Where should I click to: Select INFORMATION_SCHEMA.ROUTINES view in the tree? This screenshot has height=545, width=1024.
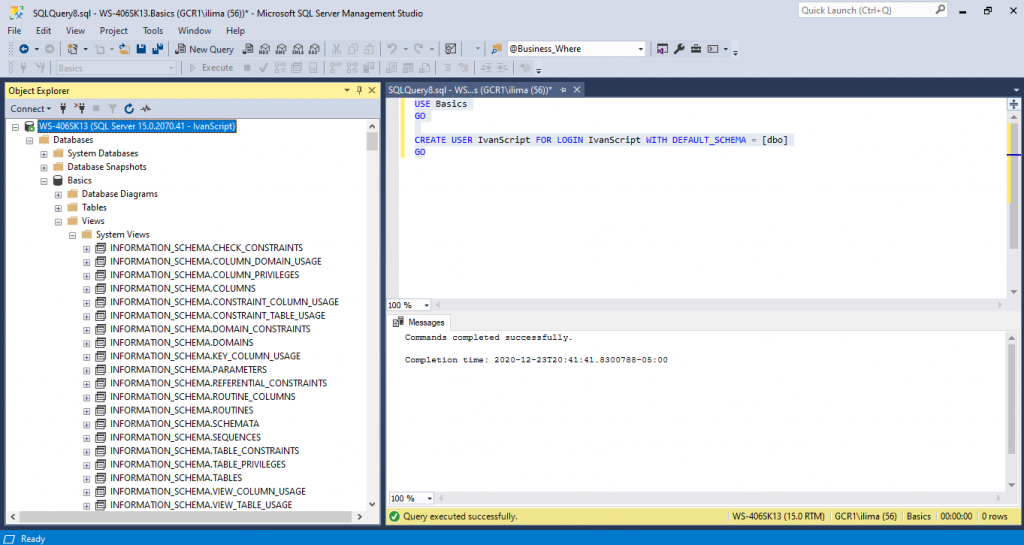(x=182, y=410)
